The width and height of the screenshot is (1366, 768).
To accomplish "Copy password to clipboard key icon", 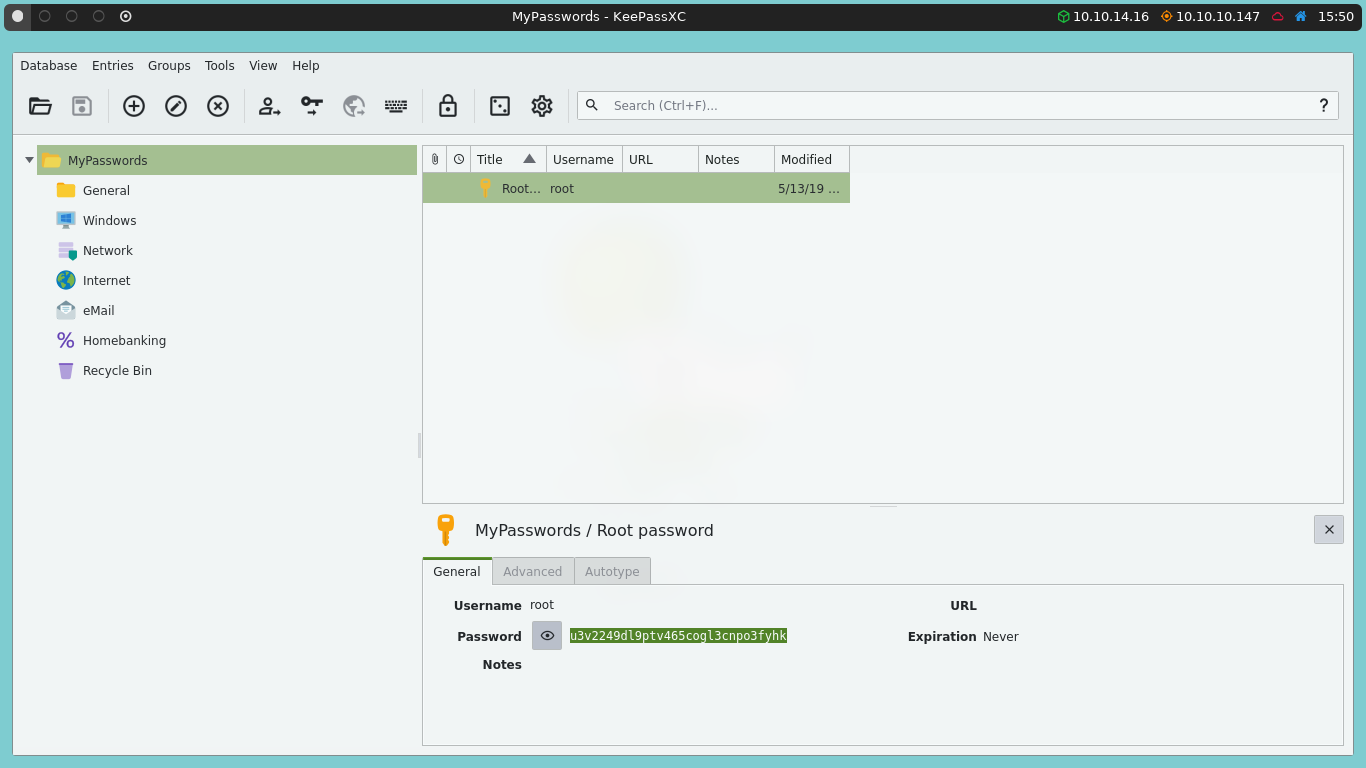I will (312, 106).
